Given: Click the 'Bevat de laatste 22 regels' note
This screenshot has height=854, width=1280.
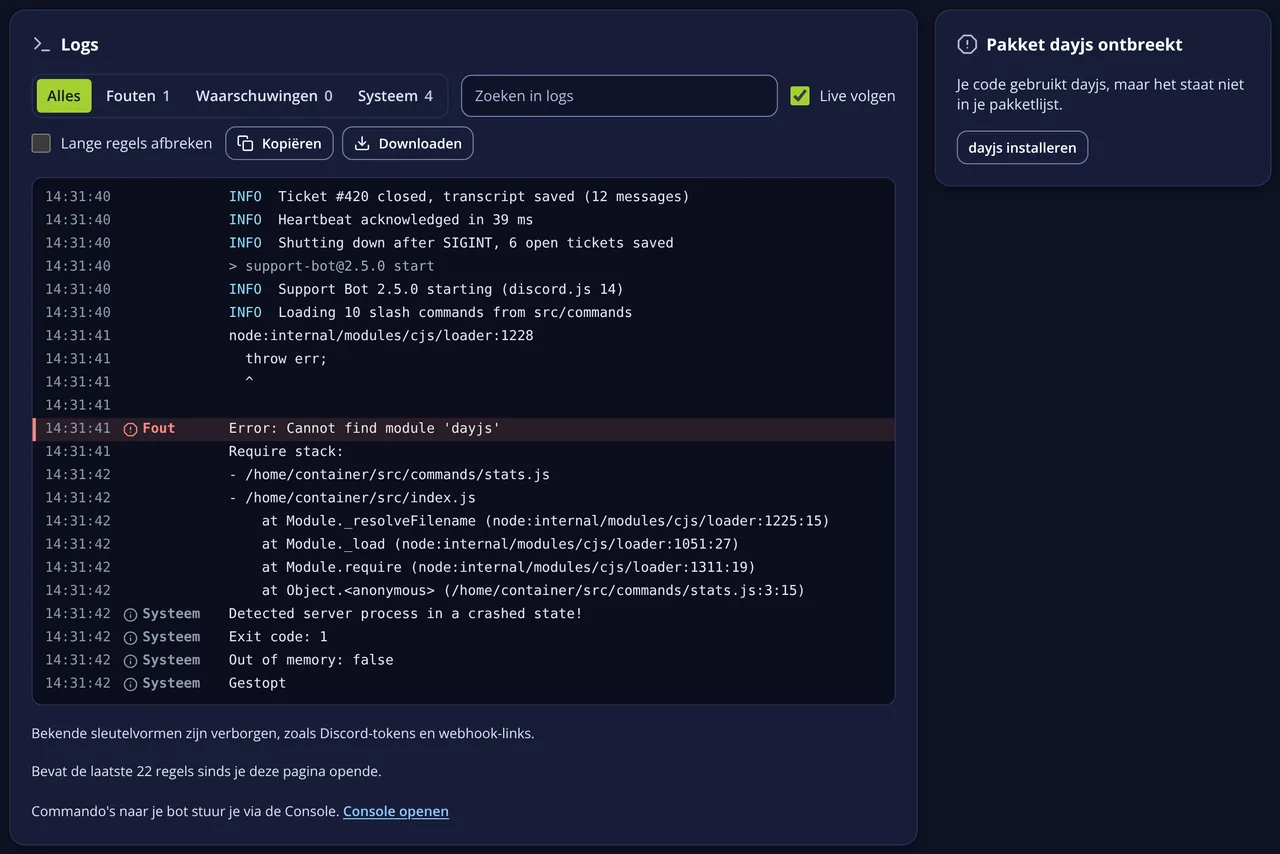Looking at the screenshot, I should (x=206, y=772).
